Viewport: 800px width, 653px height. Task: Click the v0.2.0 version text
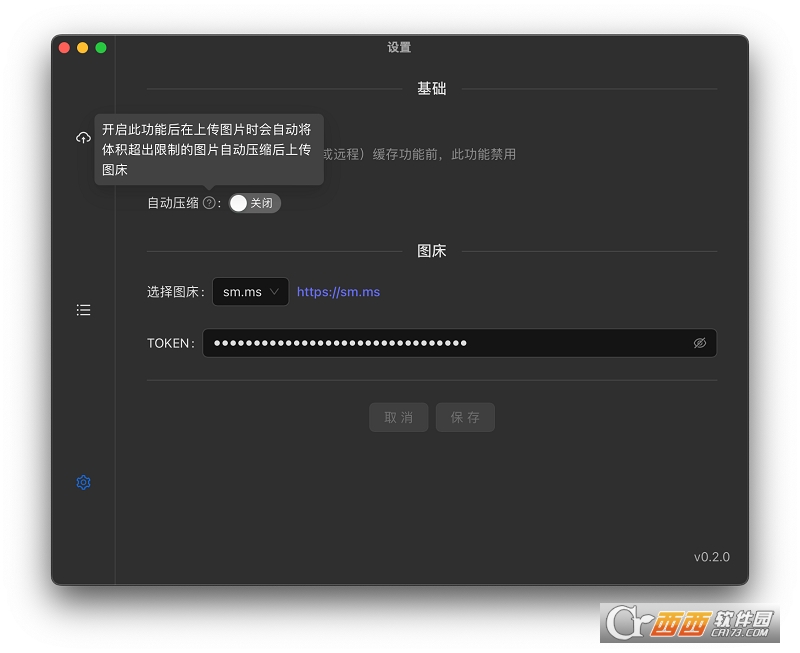tap(711, 557)
